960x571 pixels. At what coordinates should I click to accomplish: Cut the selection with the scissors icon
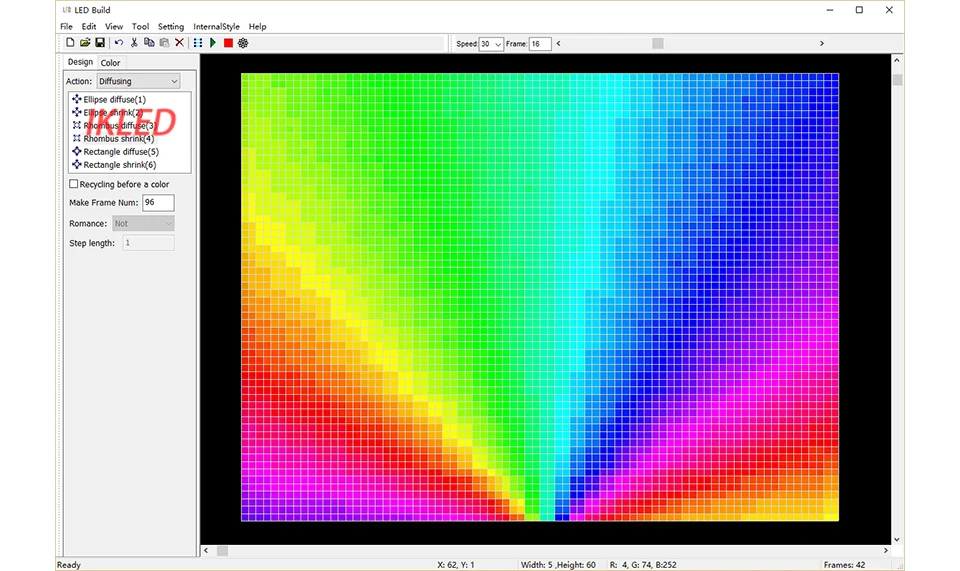pyautogui.click(x=134, y=43)
